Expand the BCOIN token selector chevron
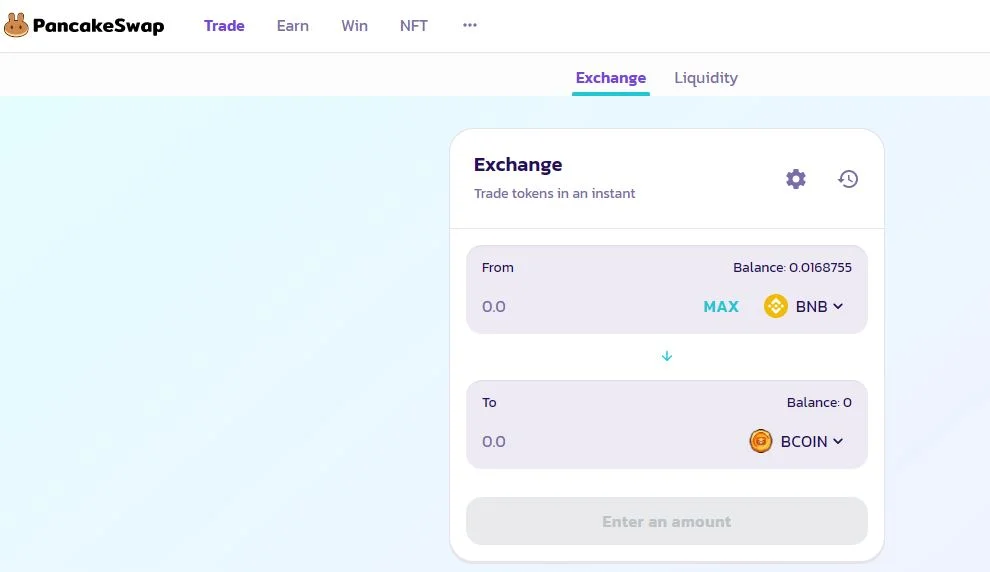Viewport: 990px width, 572px height. [x=838, y=441]
